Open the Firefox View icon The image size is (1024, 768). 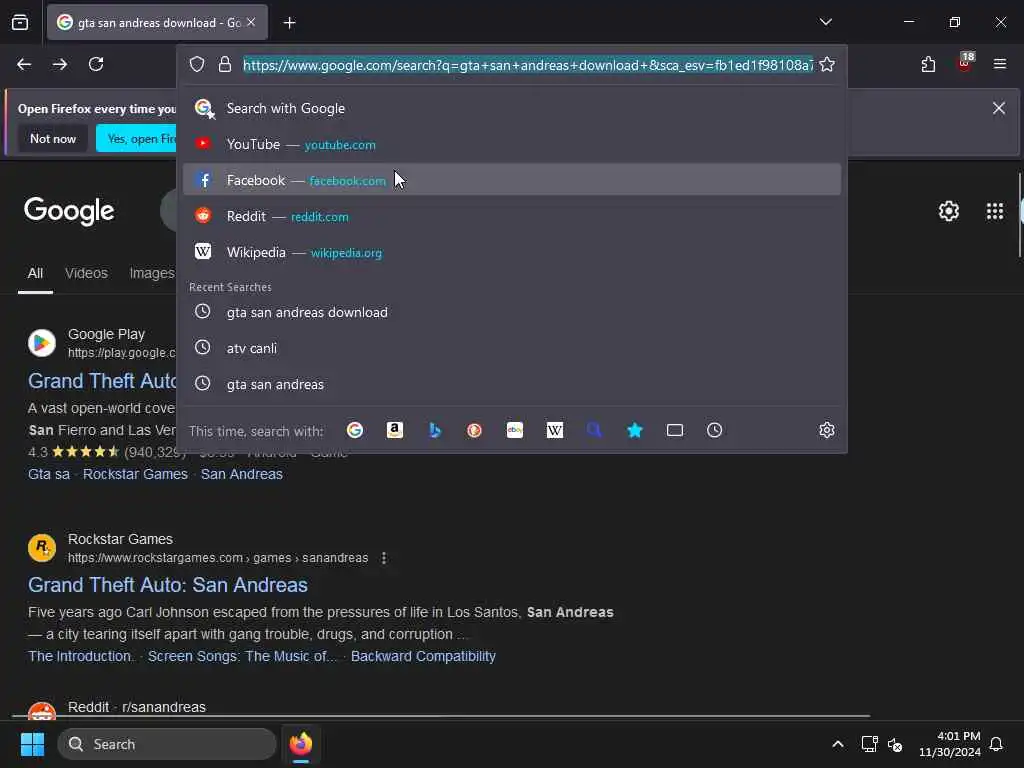click(20, 22)
